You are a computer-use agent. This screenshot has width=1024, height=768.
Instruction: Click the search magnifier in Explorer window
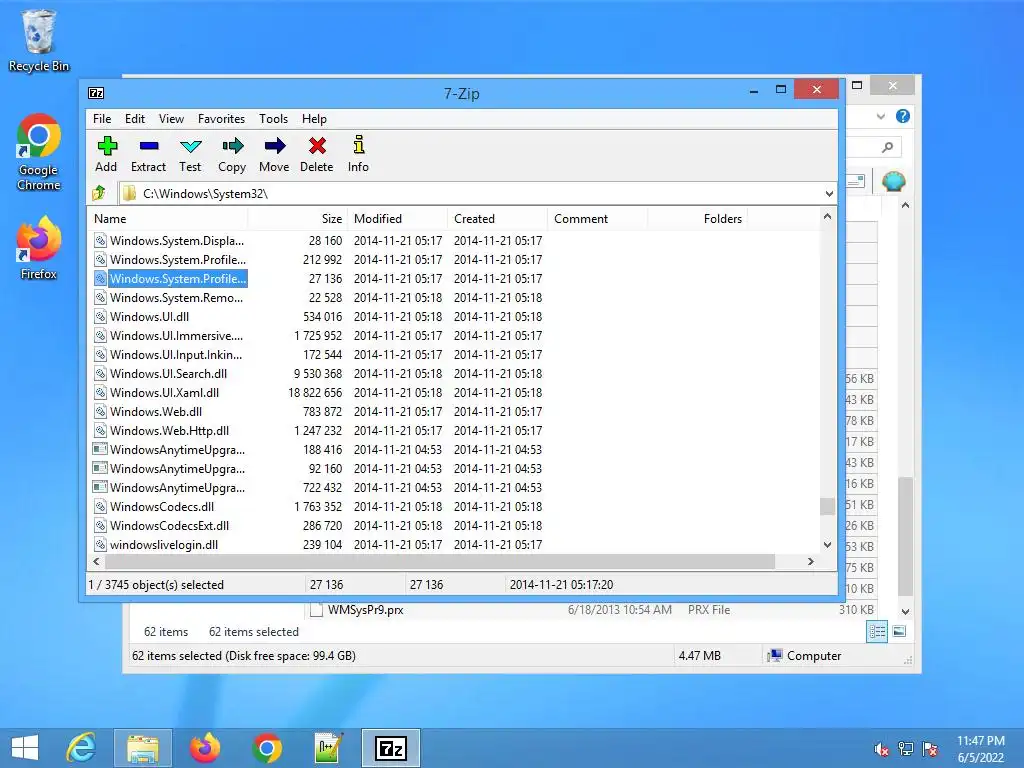(x=887, y=148)
